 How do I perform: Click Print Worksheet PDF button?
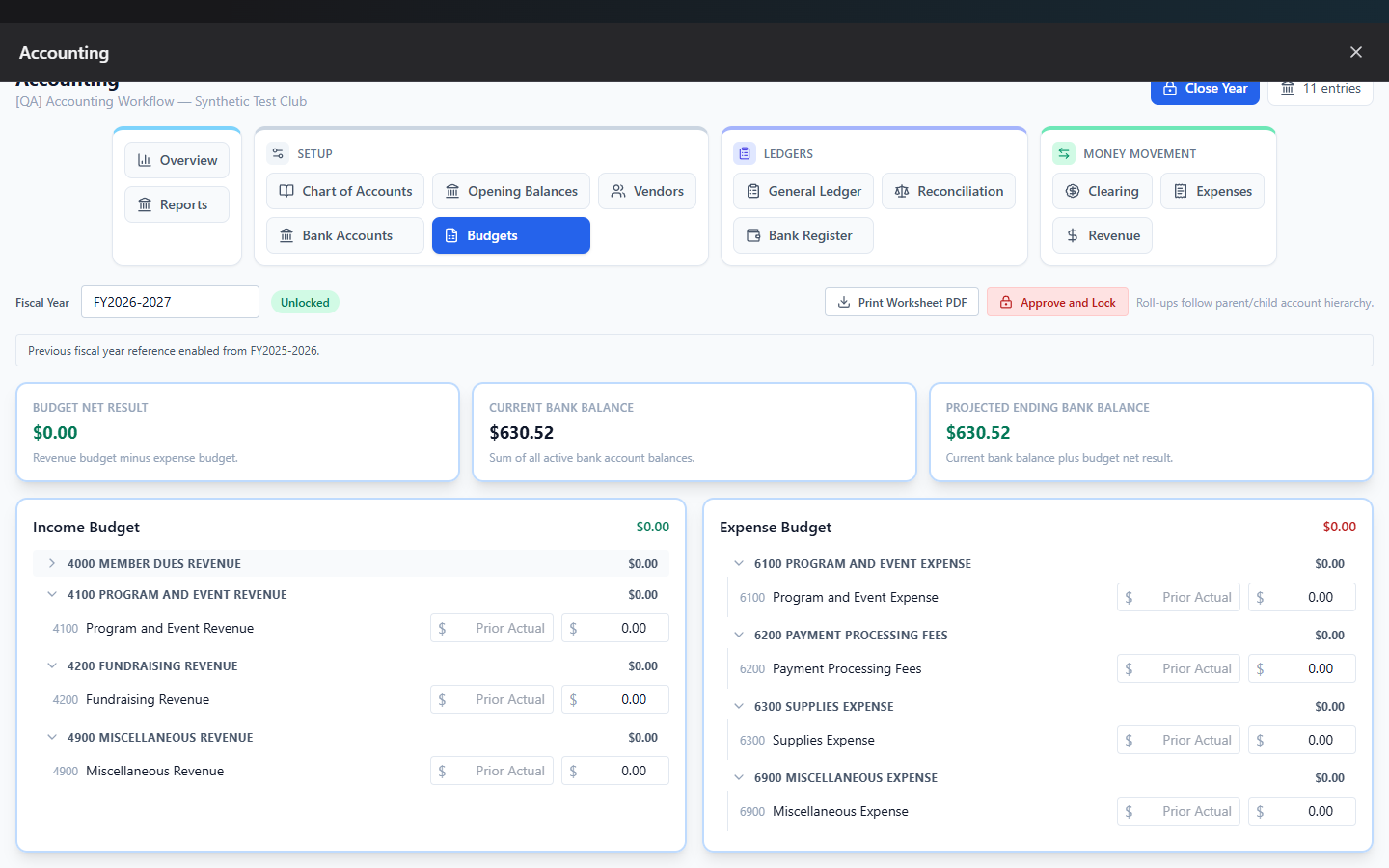902,302
